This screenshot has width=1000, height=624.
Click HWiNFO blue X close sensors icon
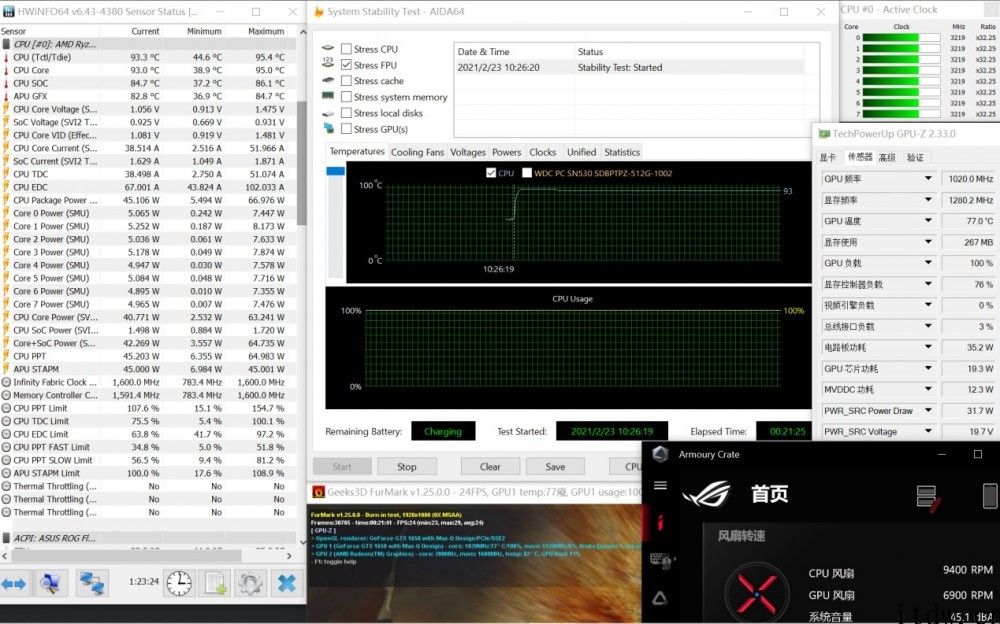pos(287,583)
